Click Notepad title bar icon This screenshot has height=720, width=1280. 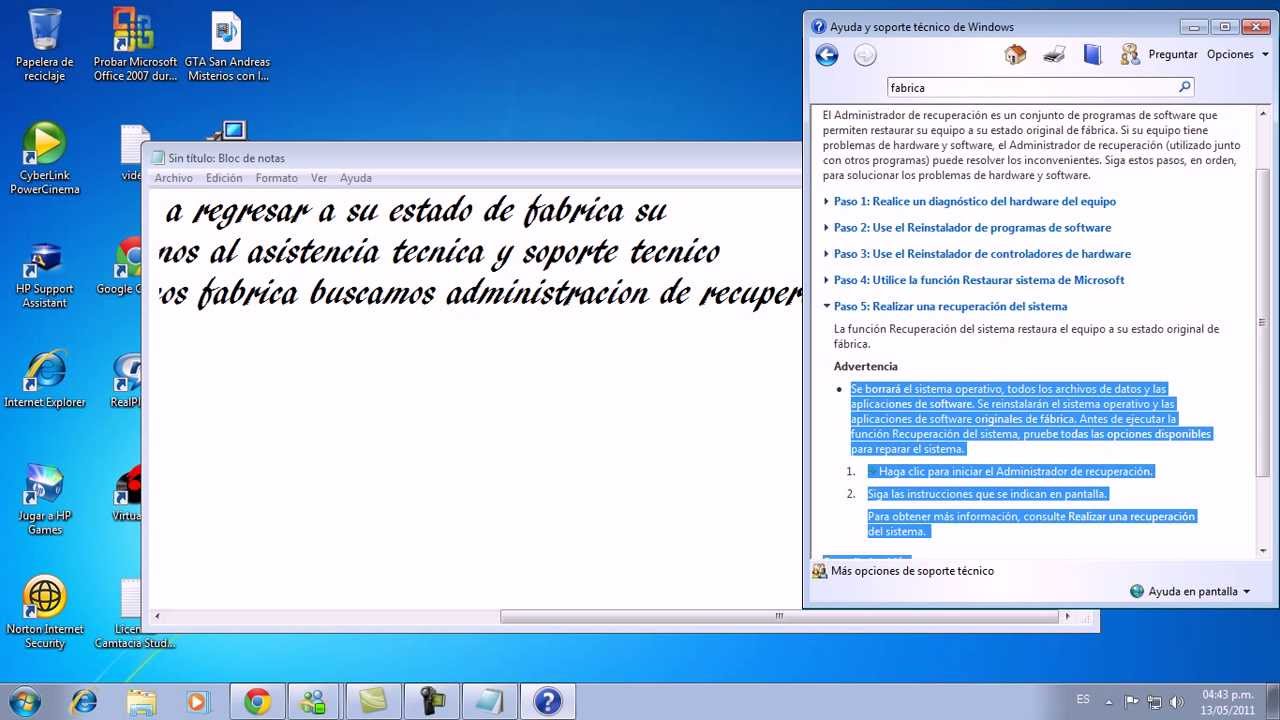tap(157, 158)
